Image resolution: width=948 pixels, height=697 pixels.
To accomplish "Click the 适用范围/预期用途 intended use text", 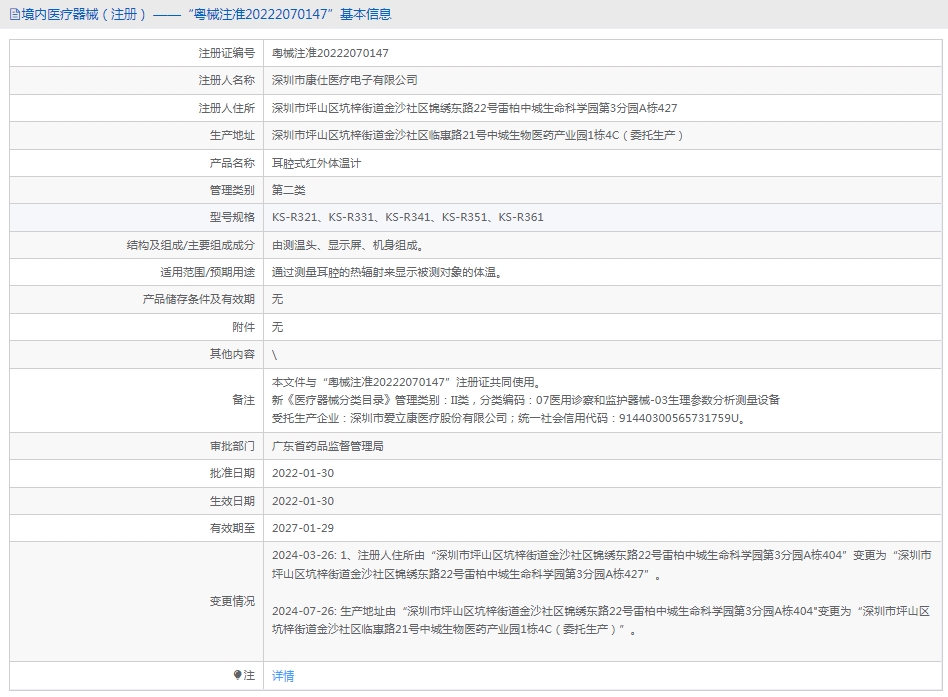I will point(387,272).
